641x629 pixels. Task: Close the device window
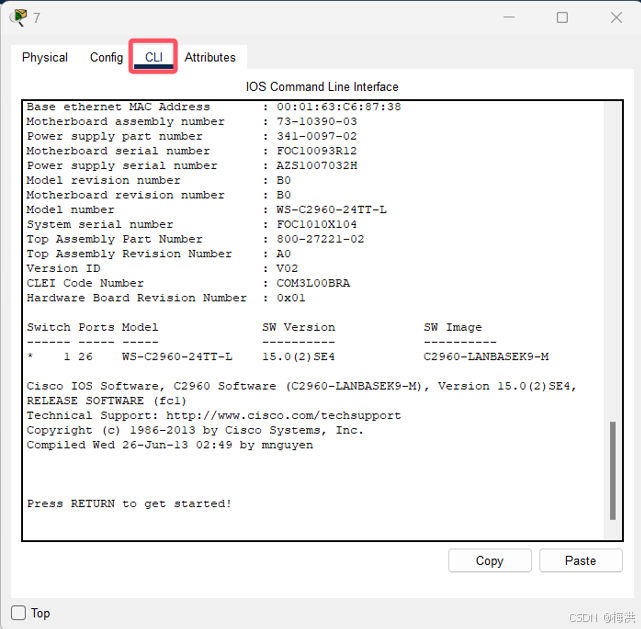click(616, 17)
